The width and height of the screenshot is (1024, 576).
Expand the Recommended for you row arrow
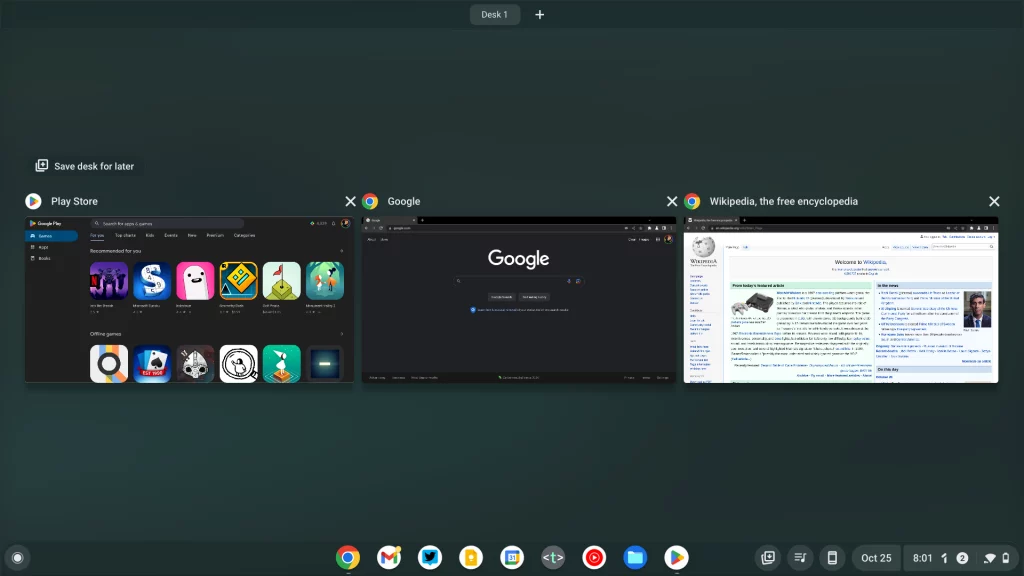(x=342, y=251)
